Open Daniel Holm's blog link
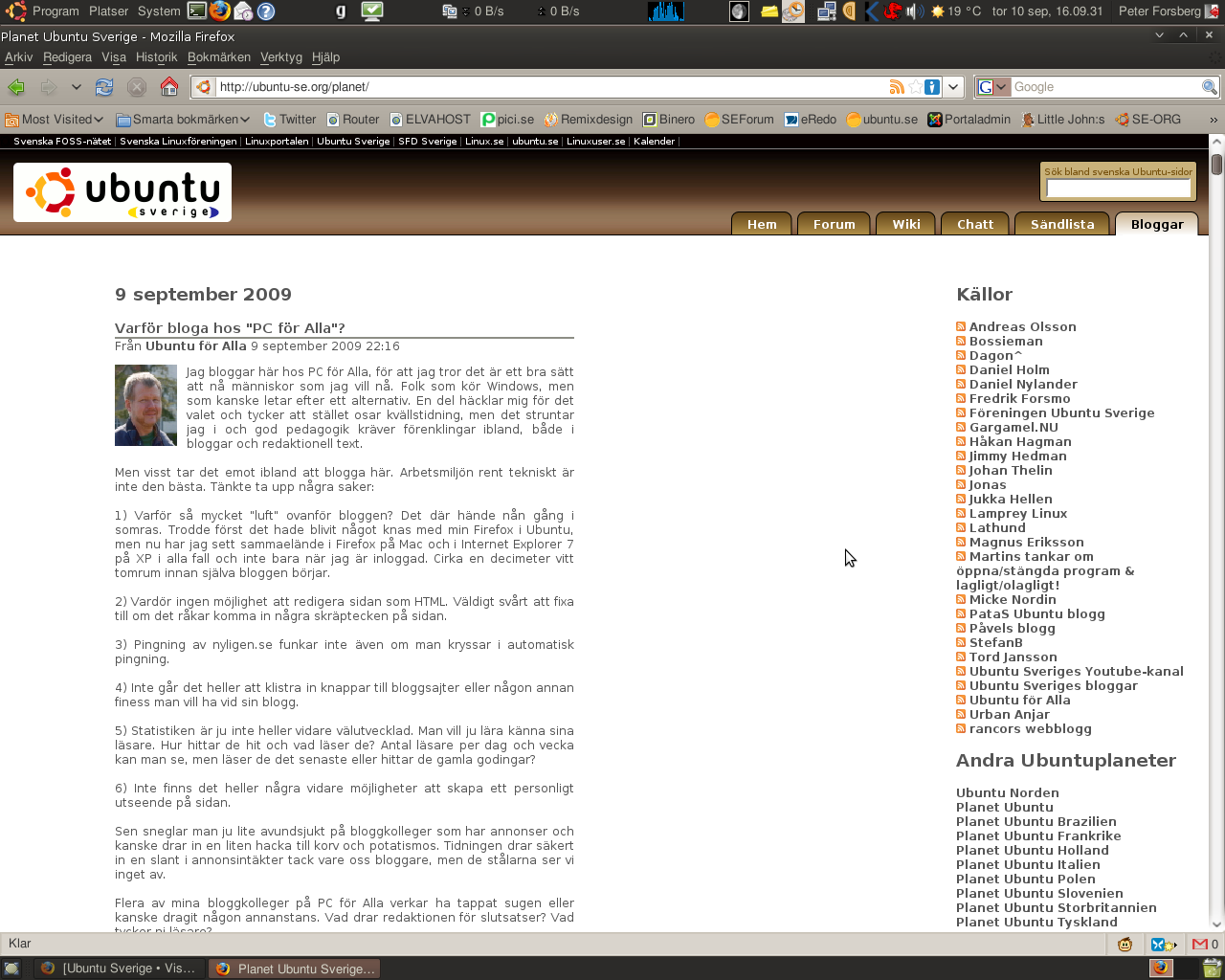Image resolution: width=1225 pixels, height=980 pixels. tap(1009, 369)
